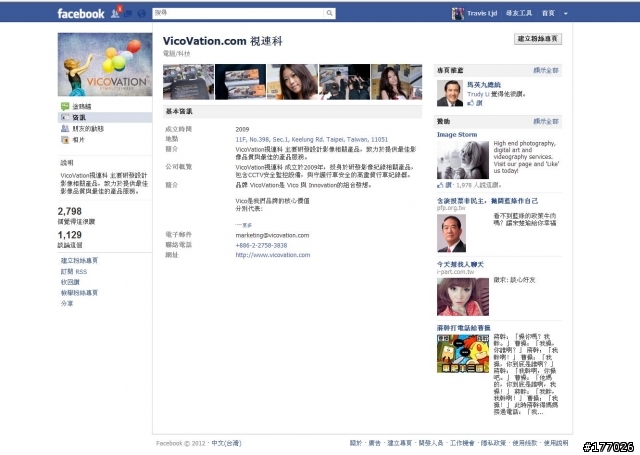Image resolution: width=640 pixels, height=455 pixels.
Task: Click the Facebook logo
Action: [80, 13]
